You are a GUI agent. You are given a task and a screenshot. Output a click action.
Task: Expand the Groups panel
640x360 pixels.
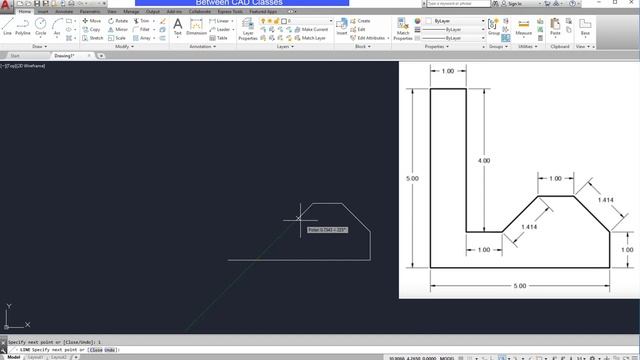tap(498, 47)
